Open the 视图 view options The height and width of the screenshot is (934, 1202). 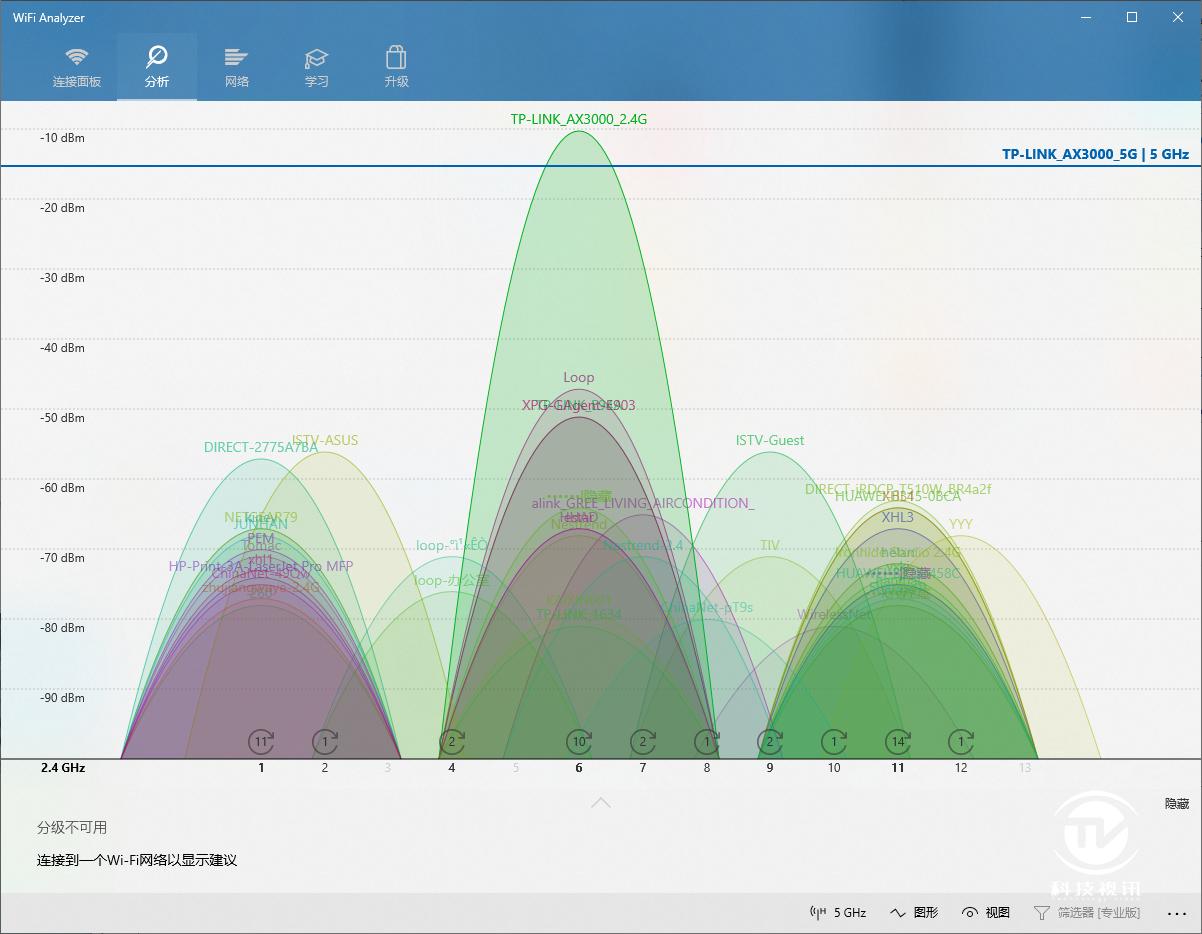[x=986, y=912]
